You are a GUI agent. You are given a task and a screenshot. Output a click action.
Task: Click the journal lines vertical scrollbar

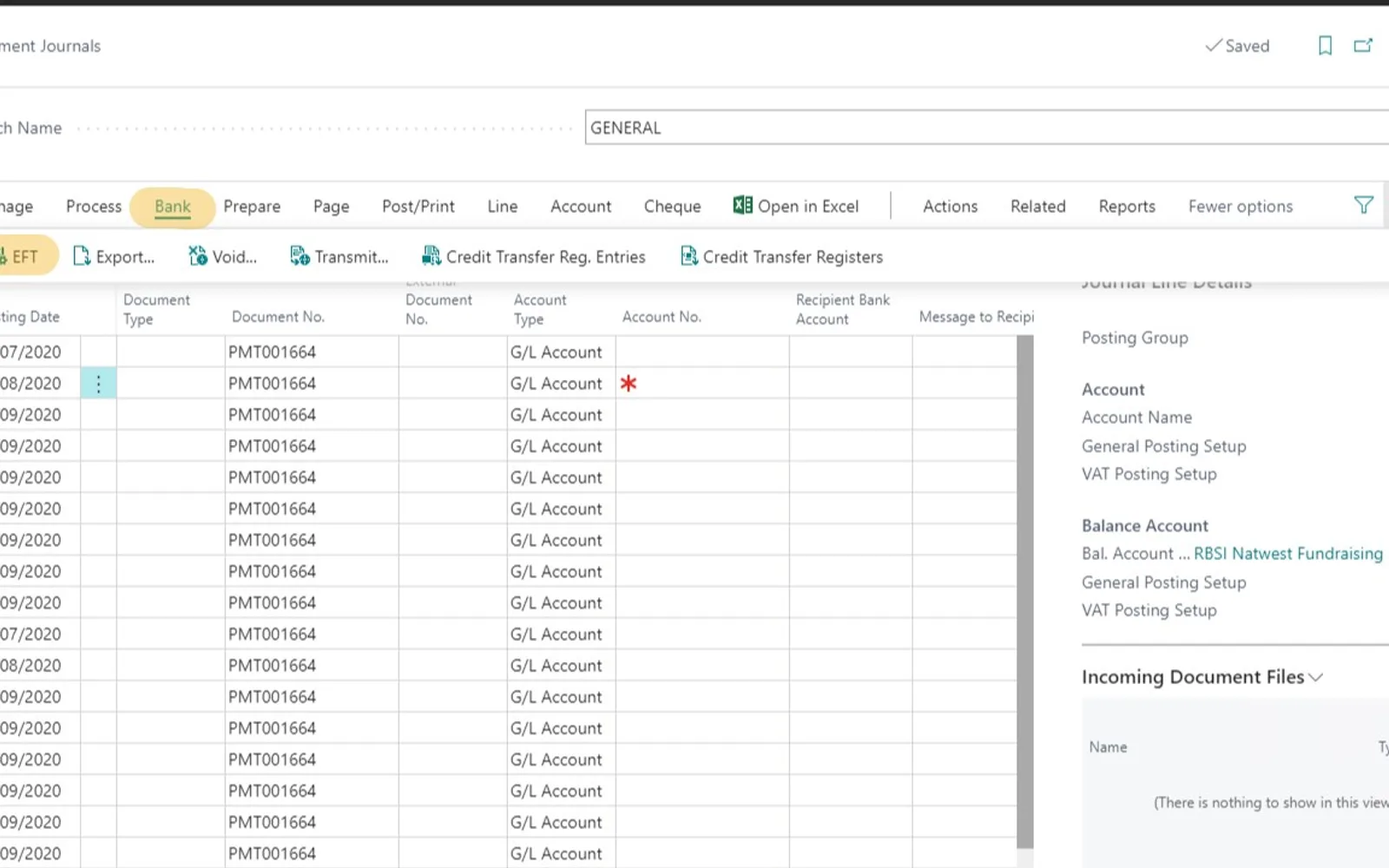point(1025,591)
